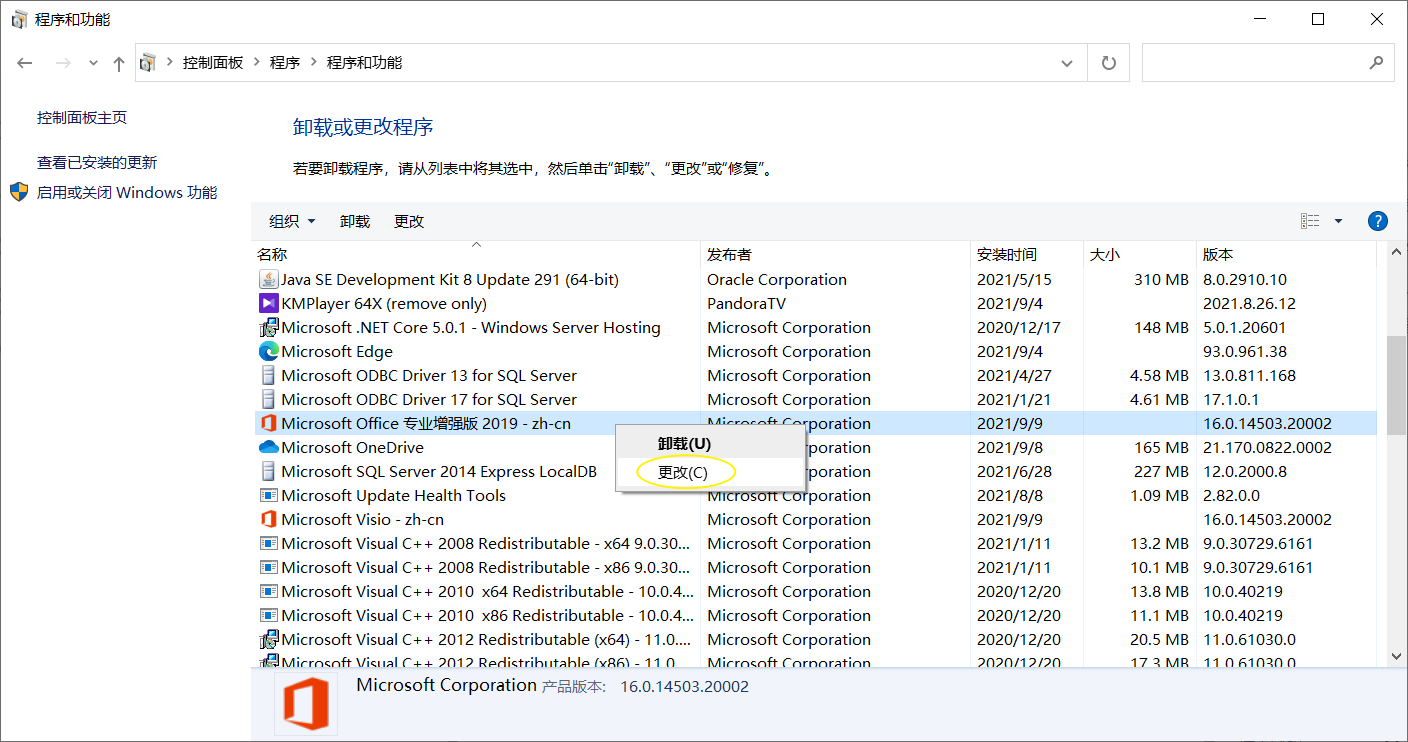Sort by the 版本 column header
The width and height of the screenshot is (1408, 742).
coord(1286,255)
